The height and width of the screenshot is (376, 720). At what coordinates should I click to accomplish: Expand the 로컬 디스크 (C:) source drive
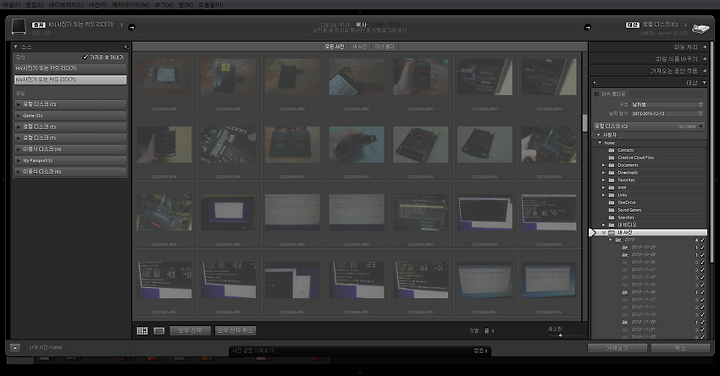[19, 104]
